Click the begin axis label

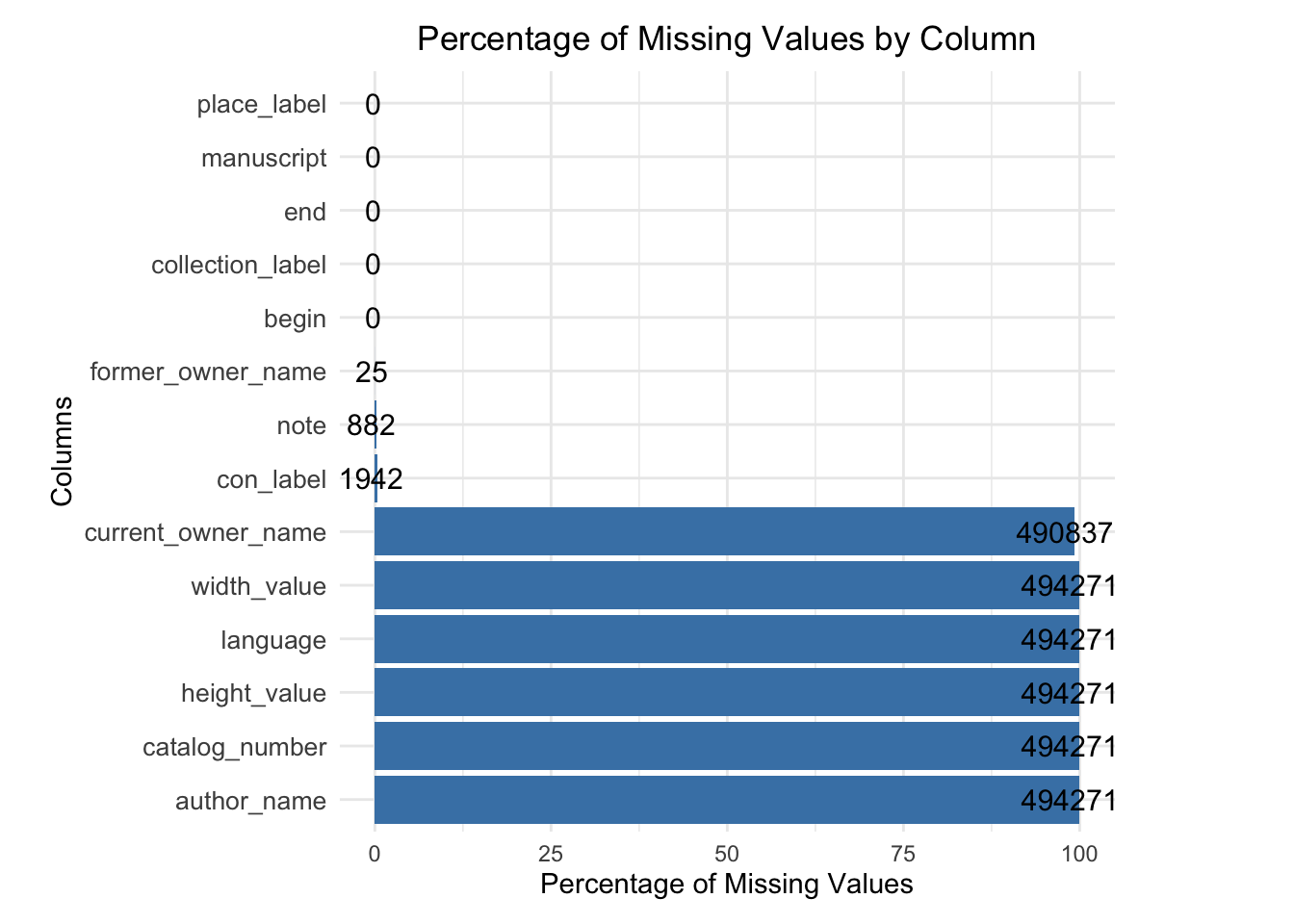click(295, 319)
